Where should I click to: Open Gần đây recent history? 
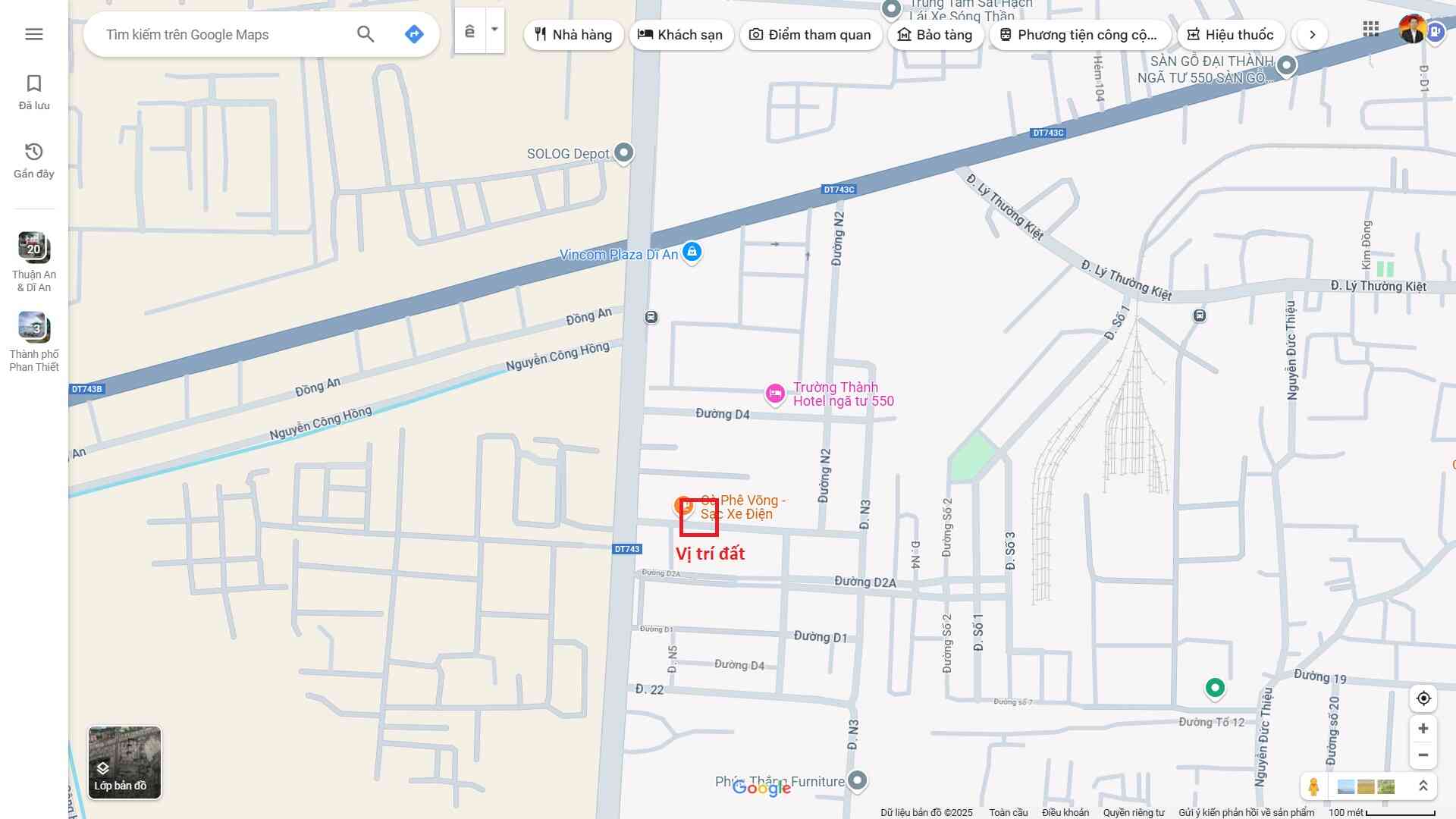(x=34, y=160)
